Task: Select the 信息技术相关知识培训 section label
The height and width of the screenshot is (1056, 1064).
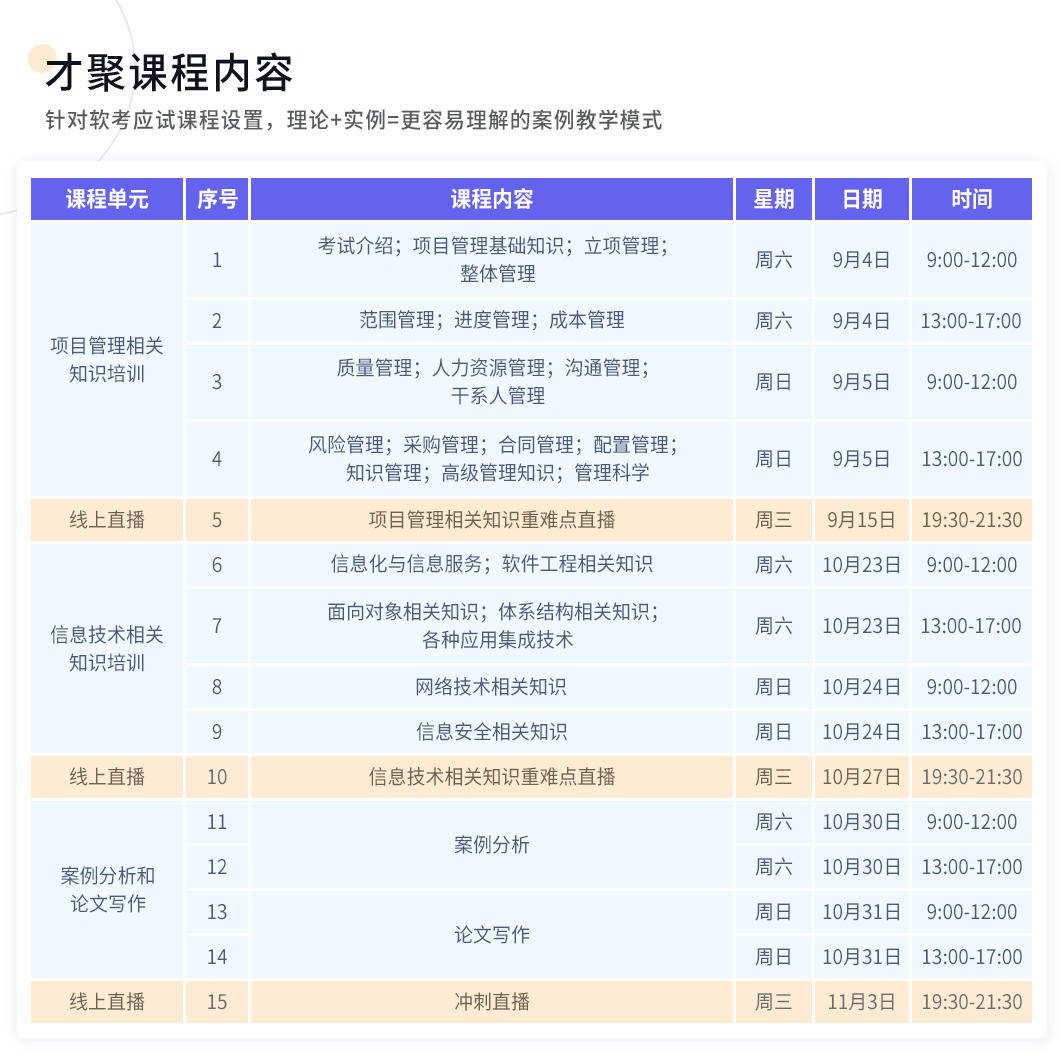Action: tap(106, 648)
